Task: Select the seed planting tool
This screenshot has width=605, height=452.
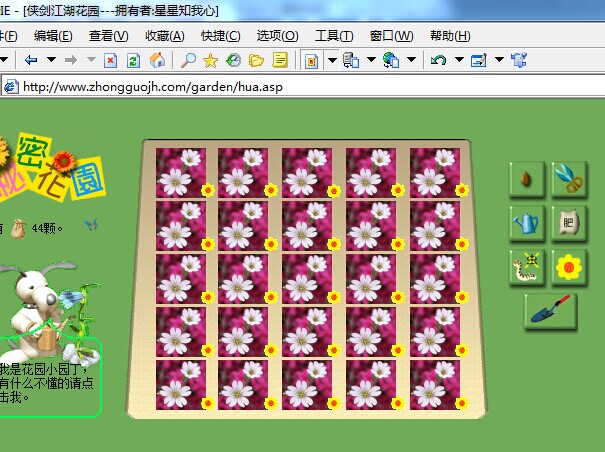Action: 527,179
